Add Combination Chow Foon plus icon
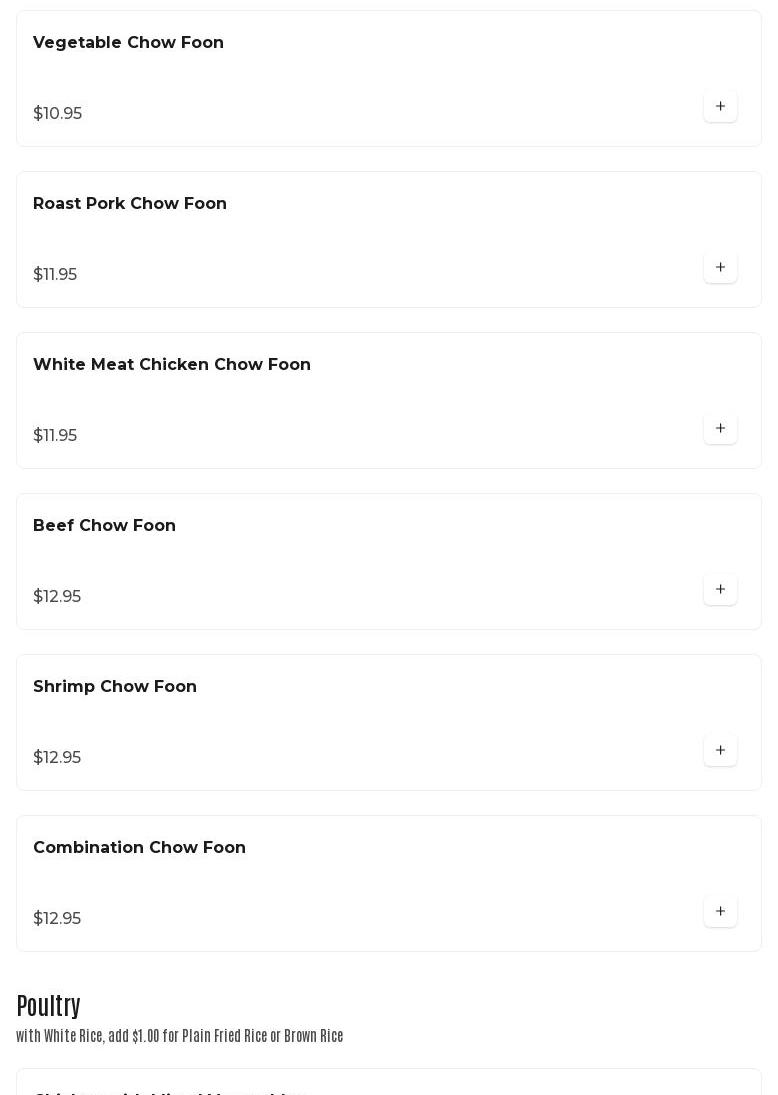Screen dimensions: 778x1095 click(720, 911)
